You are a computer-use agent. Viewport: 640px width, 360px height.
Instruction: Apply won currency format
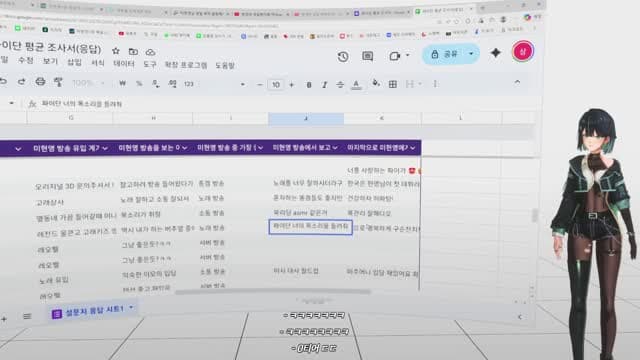click(122, 83)
